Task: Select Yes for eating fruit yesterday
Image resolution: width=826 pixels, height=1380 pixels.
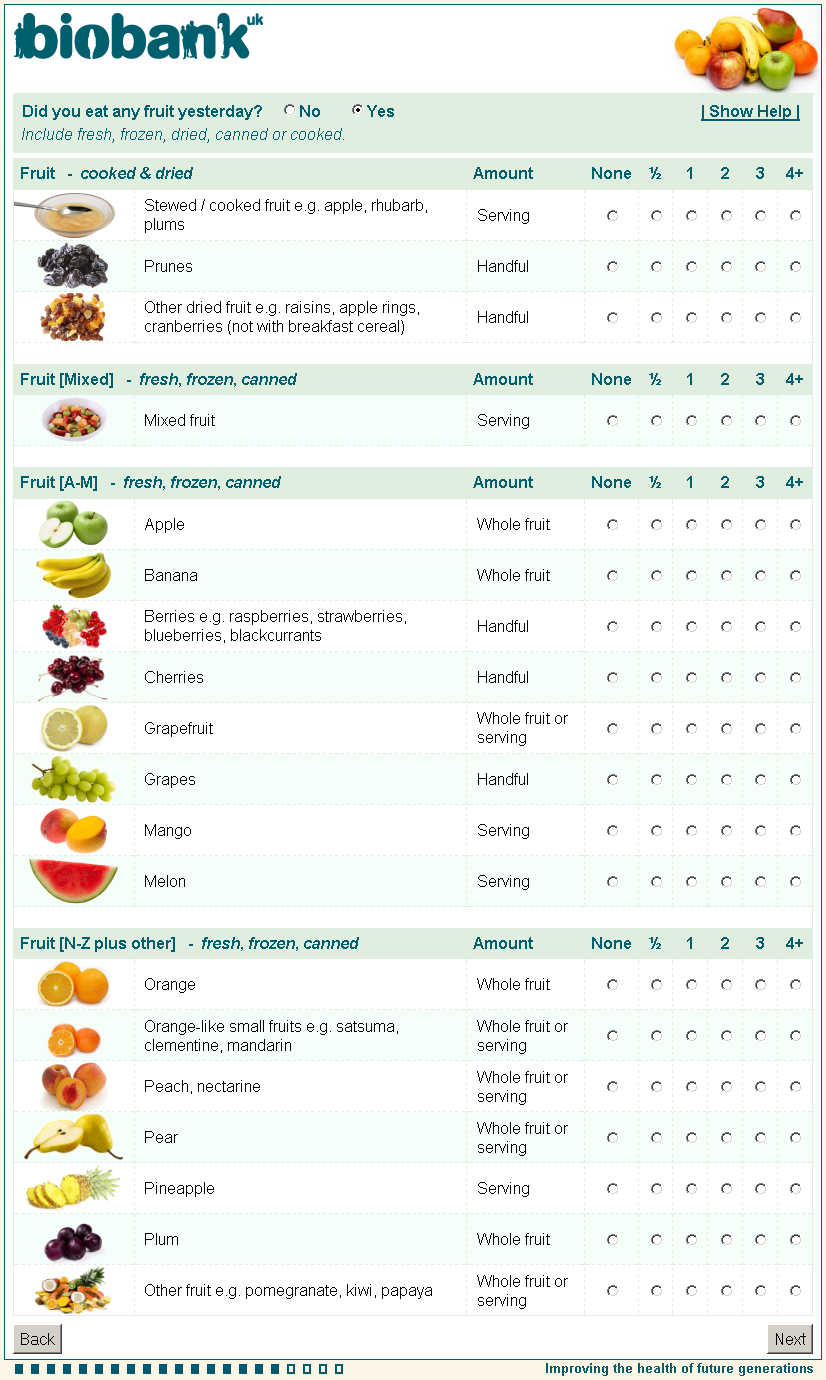Action: click(357, 111)
